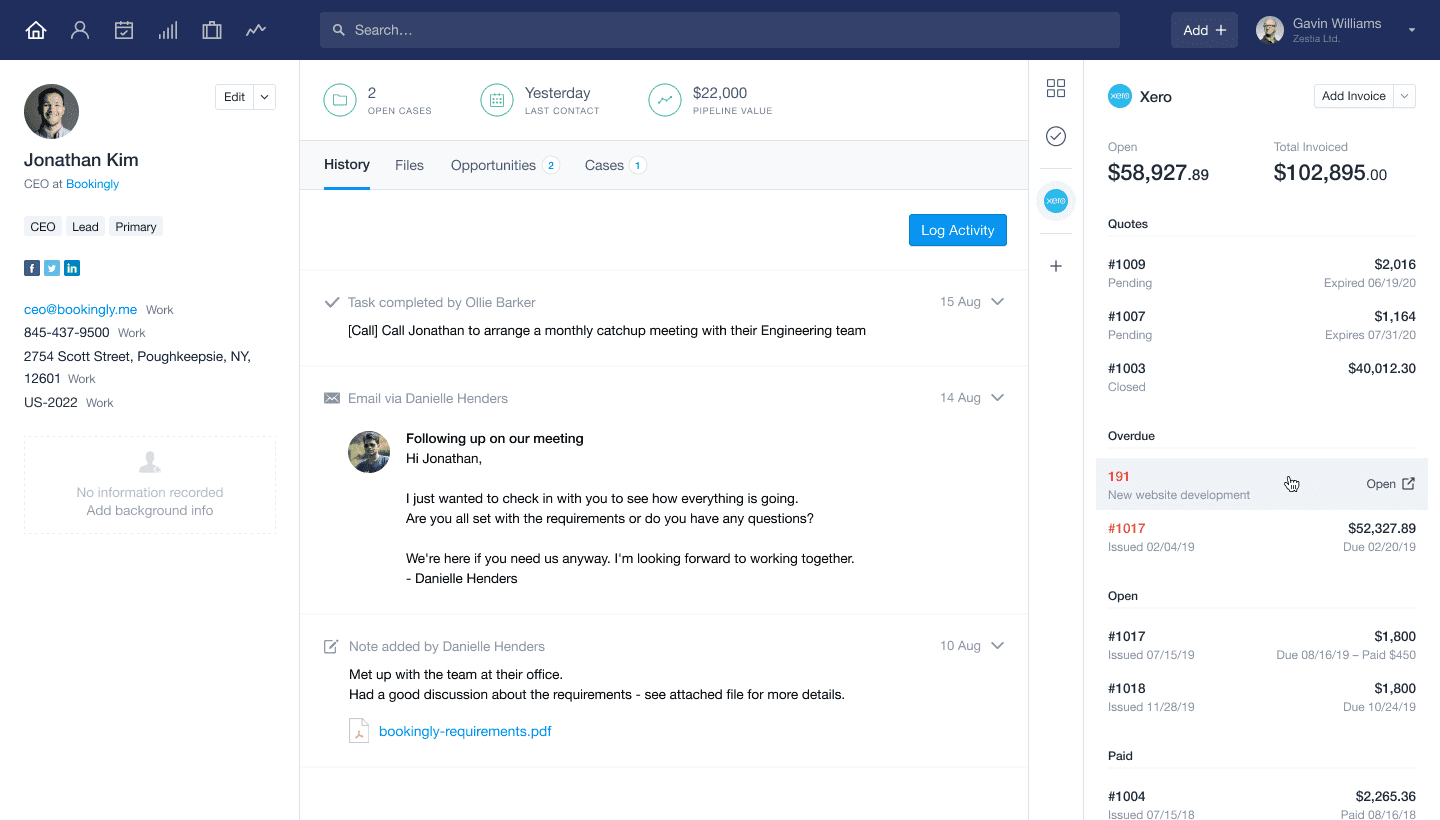Open the Calendar icon in the top bar
Screen dimensions: 1440x820
pos(123,30)
